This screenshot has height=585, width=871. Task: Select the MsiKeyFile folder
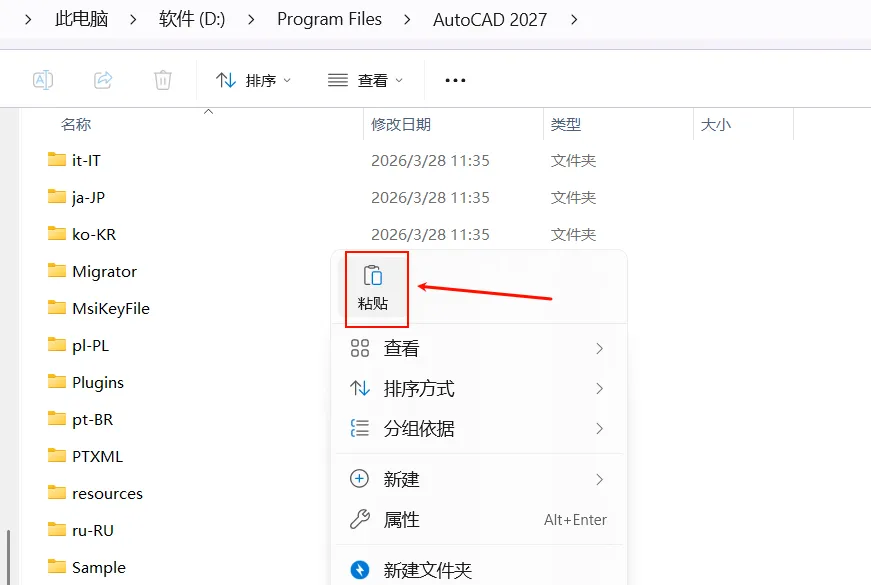click(x=111, y=308)
